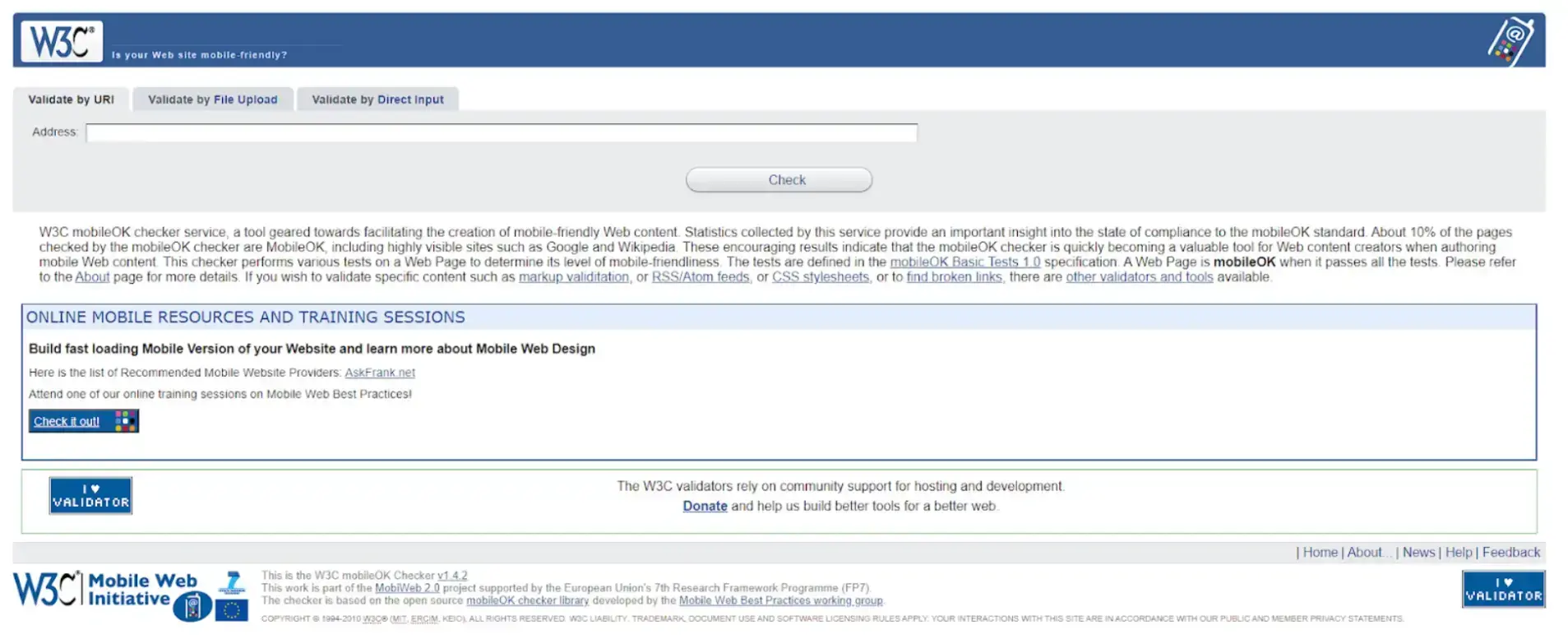This screenshot has width=1568, height=639.
Task: Click the round mobile phone icon in footer
Action: (193, 608)
